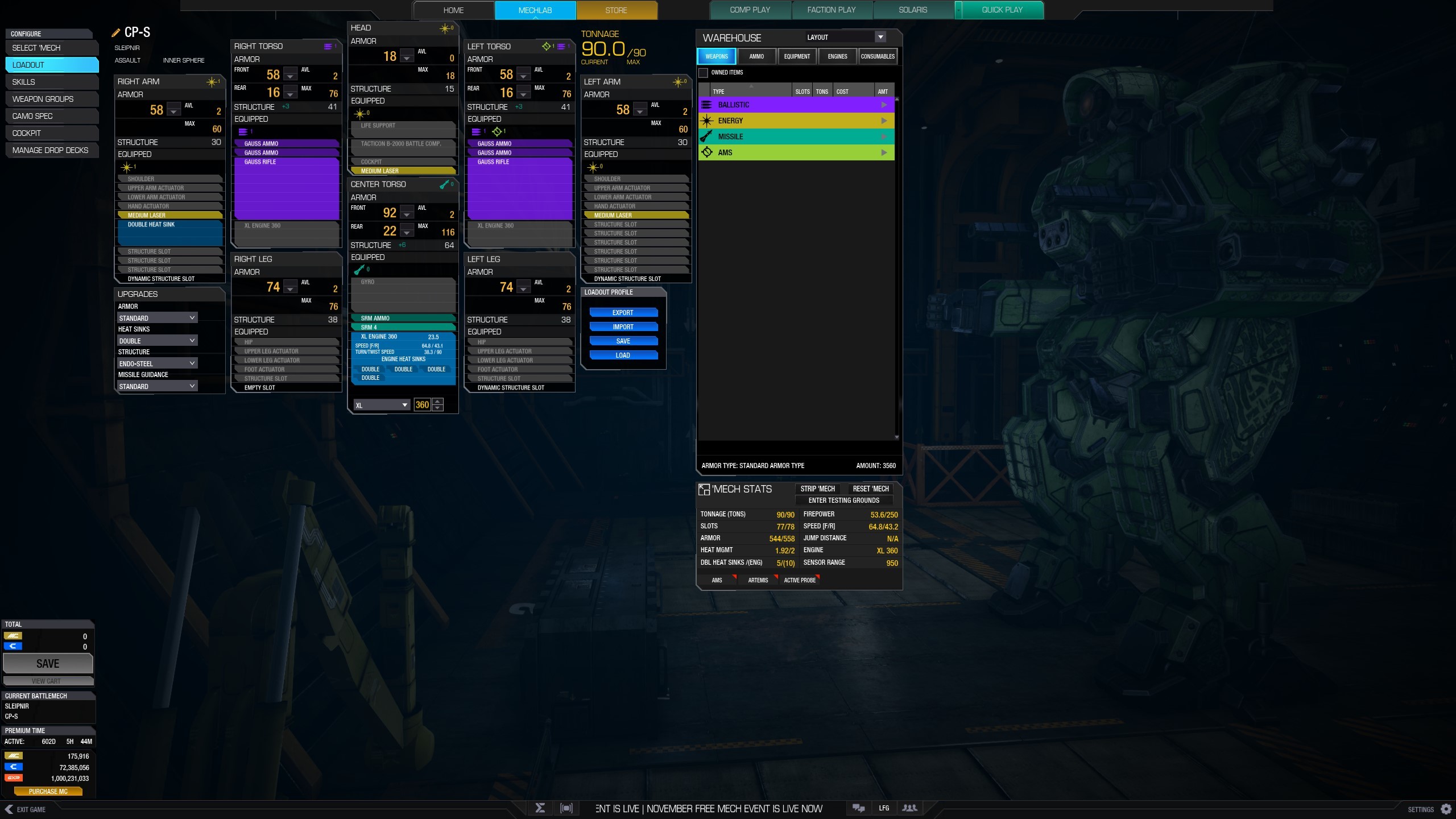Open Settings via the gear icon
The height and width of the screenshot is (819, 1456).
(1448, 808)
